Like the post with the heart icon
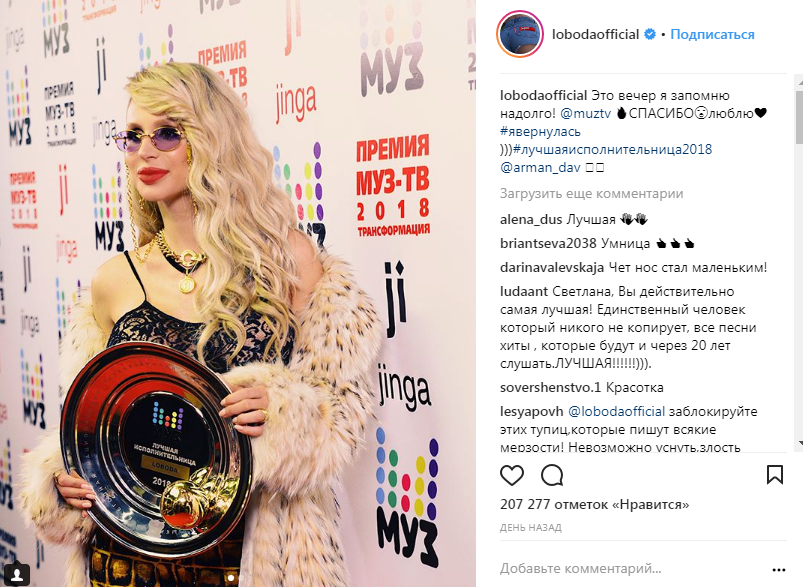Image resolution: width=803 pixels, height=587 pixels. [x=512, y=475]
